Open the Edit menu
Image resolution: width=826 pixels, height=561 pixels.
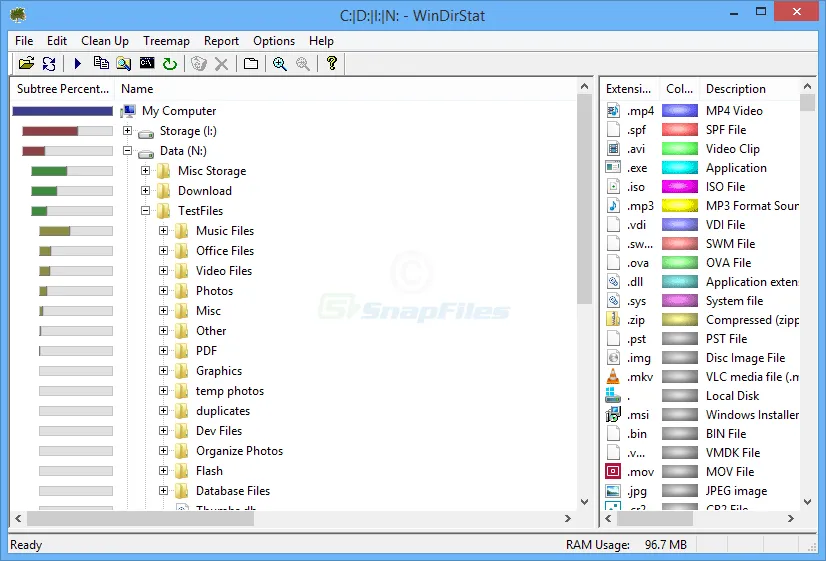point(57,41)
